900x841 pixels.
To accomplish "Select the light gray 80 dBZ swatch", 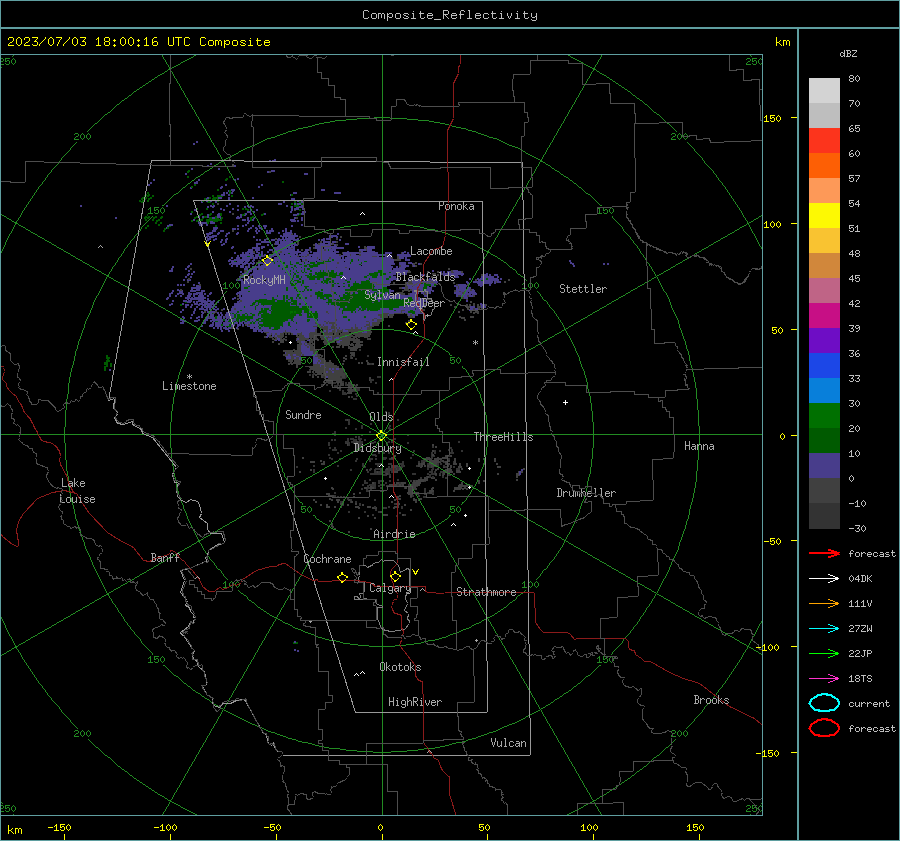I will coord(824,90).
